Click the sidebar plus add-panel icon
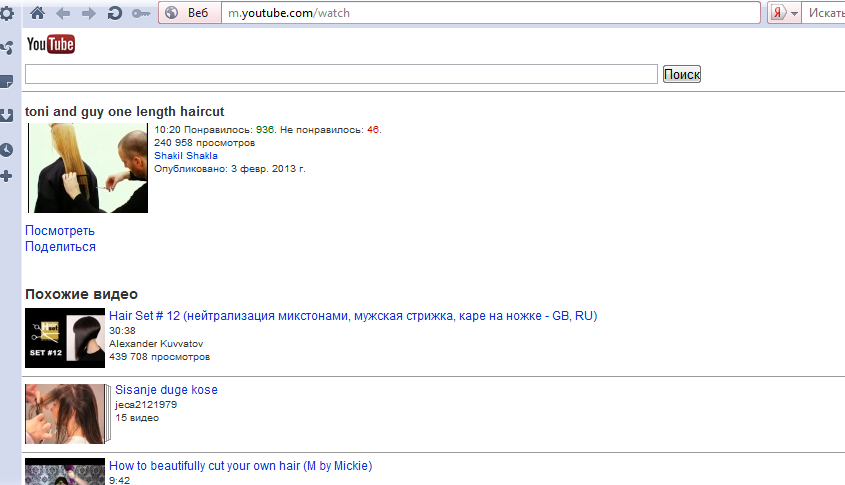Image resolution: width=845 pixels, height=485 pixels. tap(6, 176)
